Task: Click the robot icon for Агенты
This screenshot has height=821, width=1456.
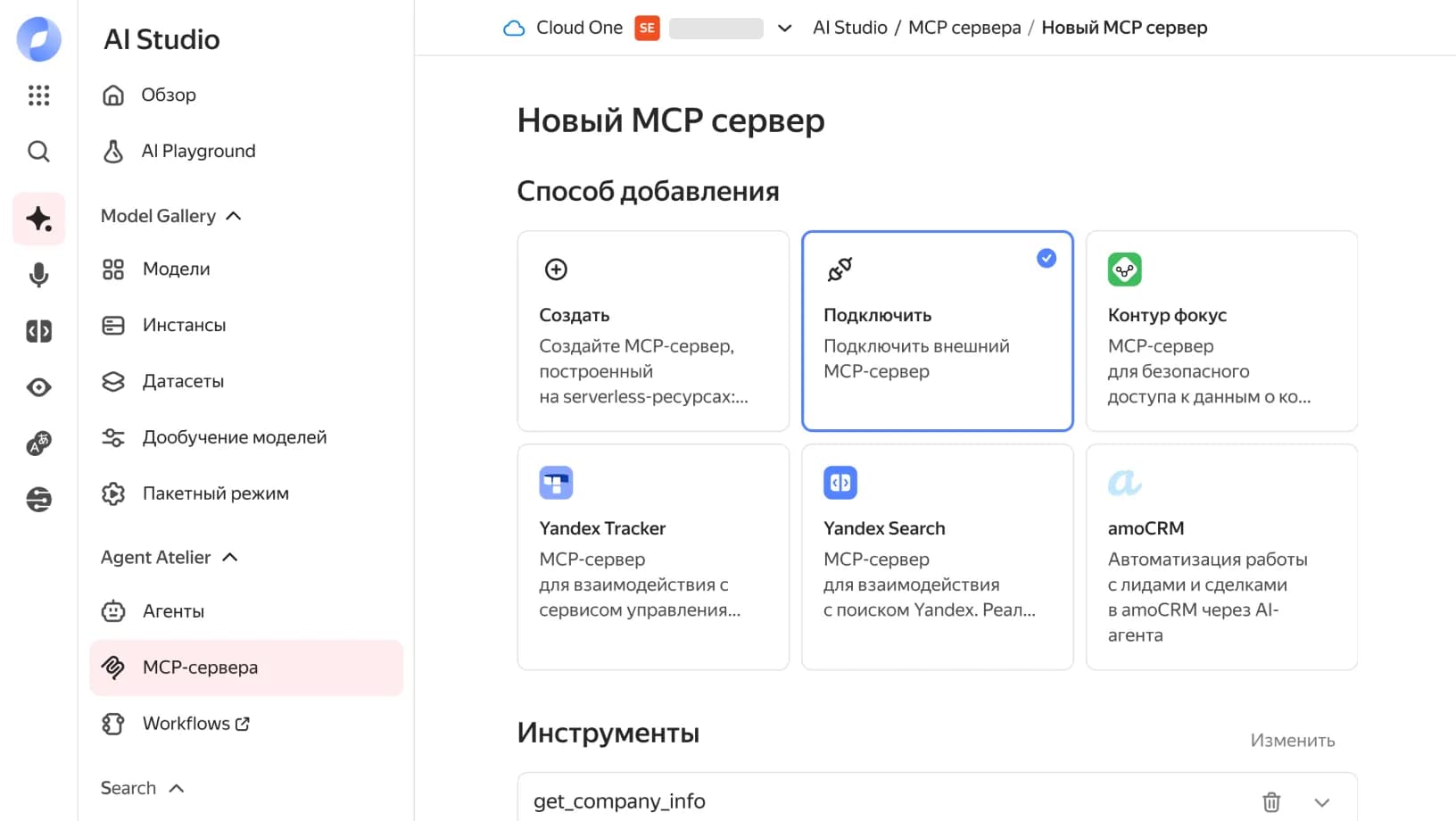Action: pos(113,611)
